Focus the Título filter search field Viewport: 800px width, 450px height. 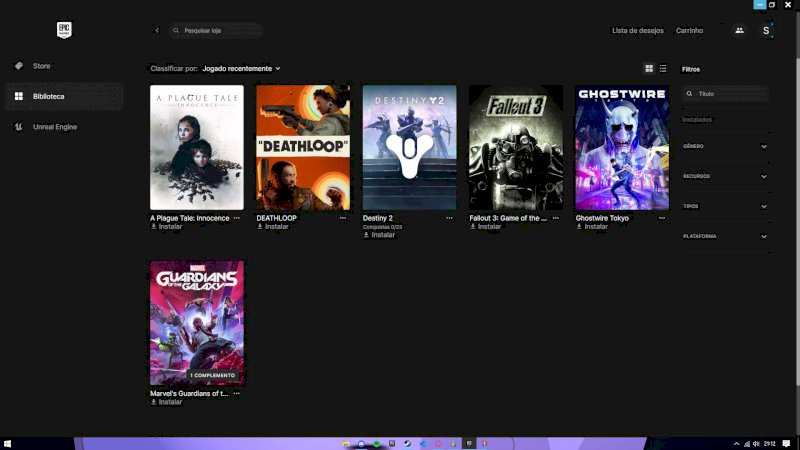click(x=731, y=93)
